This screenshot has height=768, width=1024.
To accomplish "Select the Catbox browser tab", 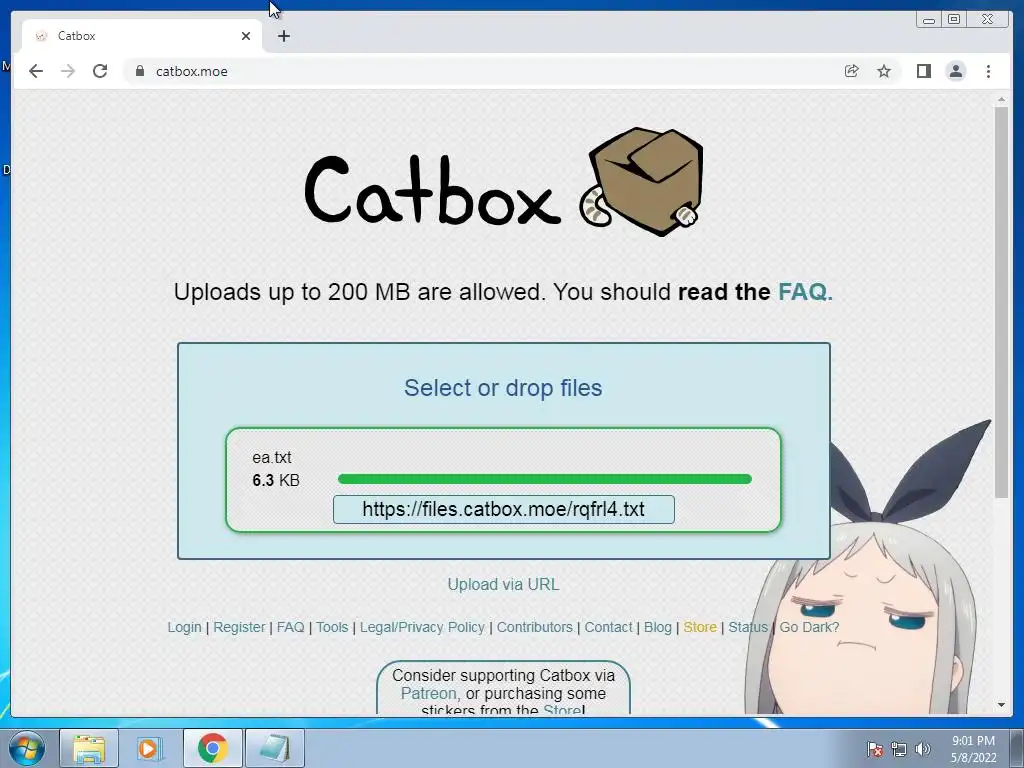I will (142, 36).
